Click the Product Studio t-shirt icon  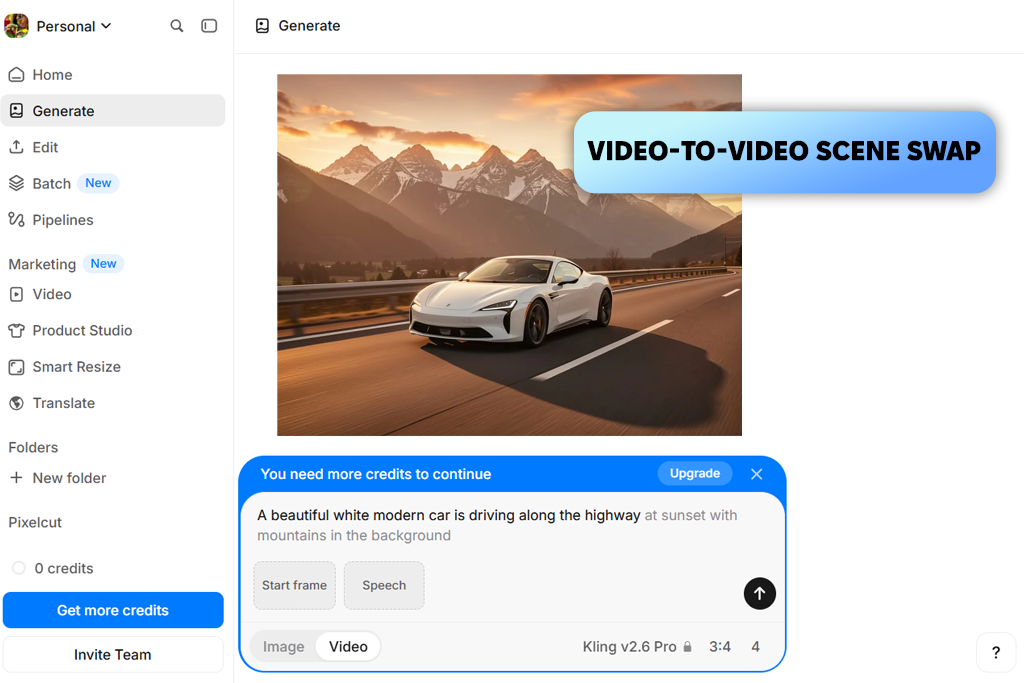16,330
